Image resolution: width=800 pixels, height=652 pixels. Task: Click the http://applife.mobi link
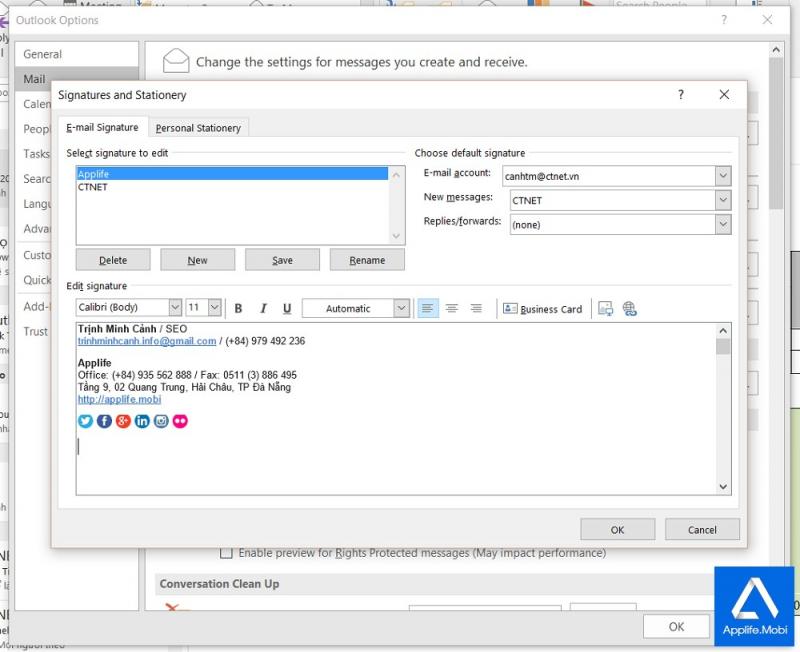tap(119, 399)
